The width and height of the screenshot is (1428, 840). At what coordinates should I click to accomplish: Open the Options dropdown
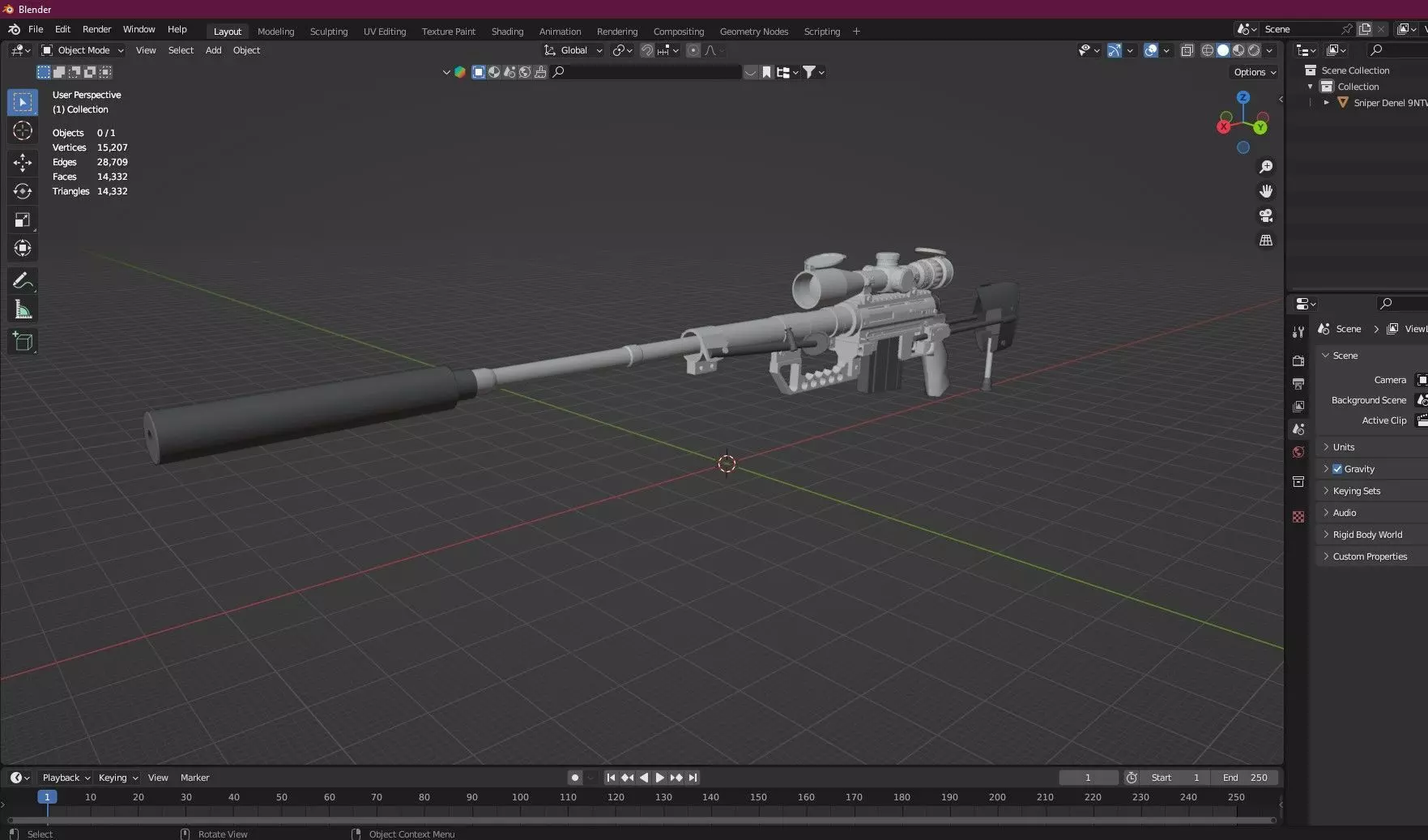click(1255, 72)
